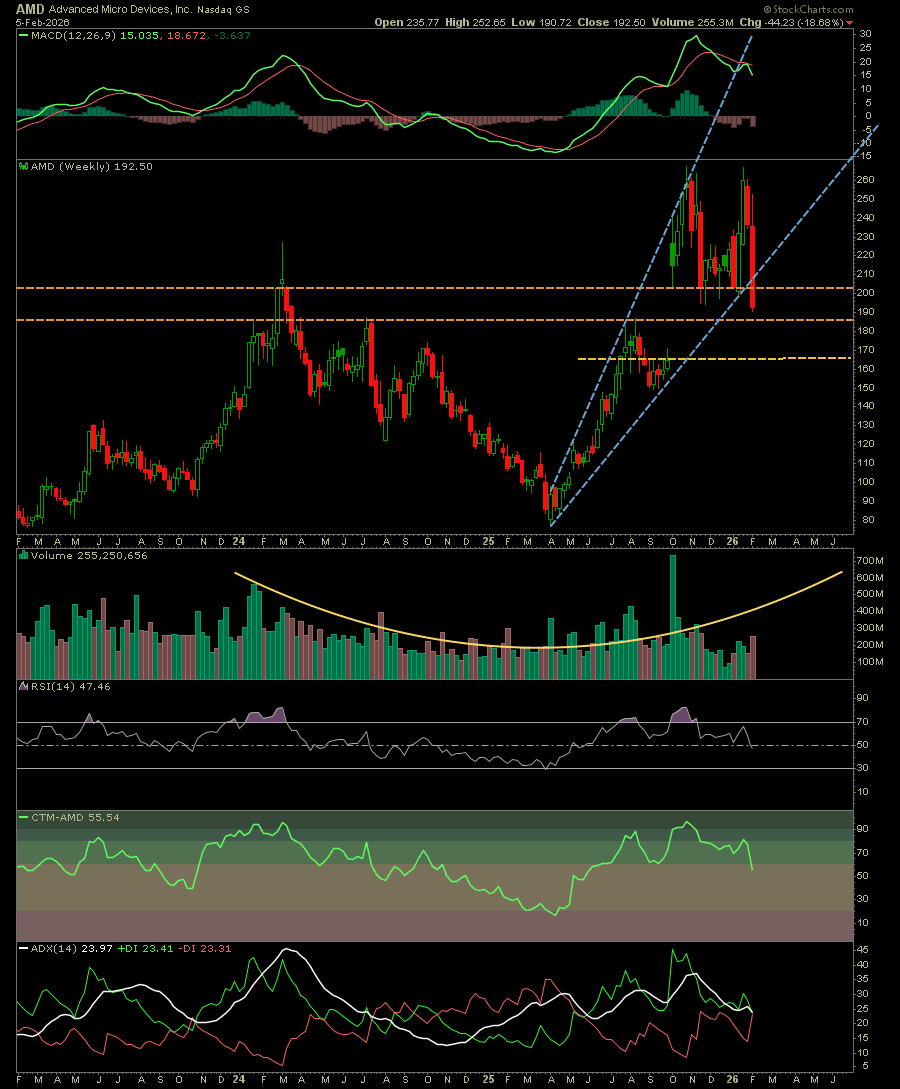This screenshot has width=900, height=1089.
Task: Click the -DI 23.31 legend value
Action: coord(205,948)
